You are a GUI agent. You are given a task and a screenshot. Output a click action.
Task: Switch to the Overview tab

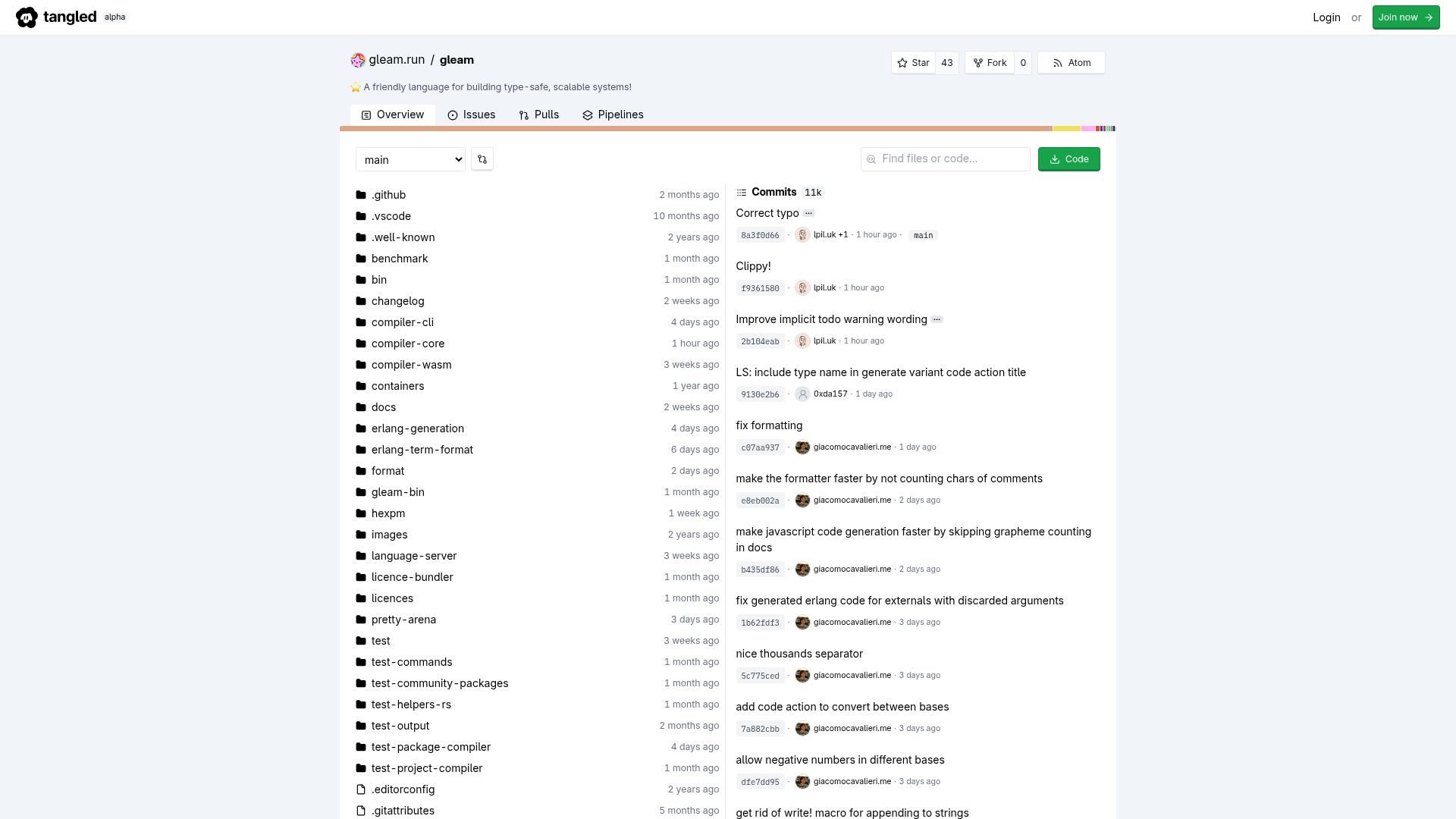coord(393,115)
